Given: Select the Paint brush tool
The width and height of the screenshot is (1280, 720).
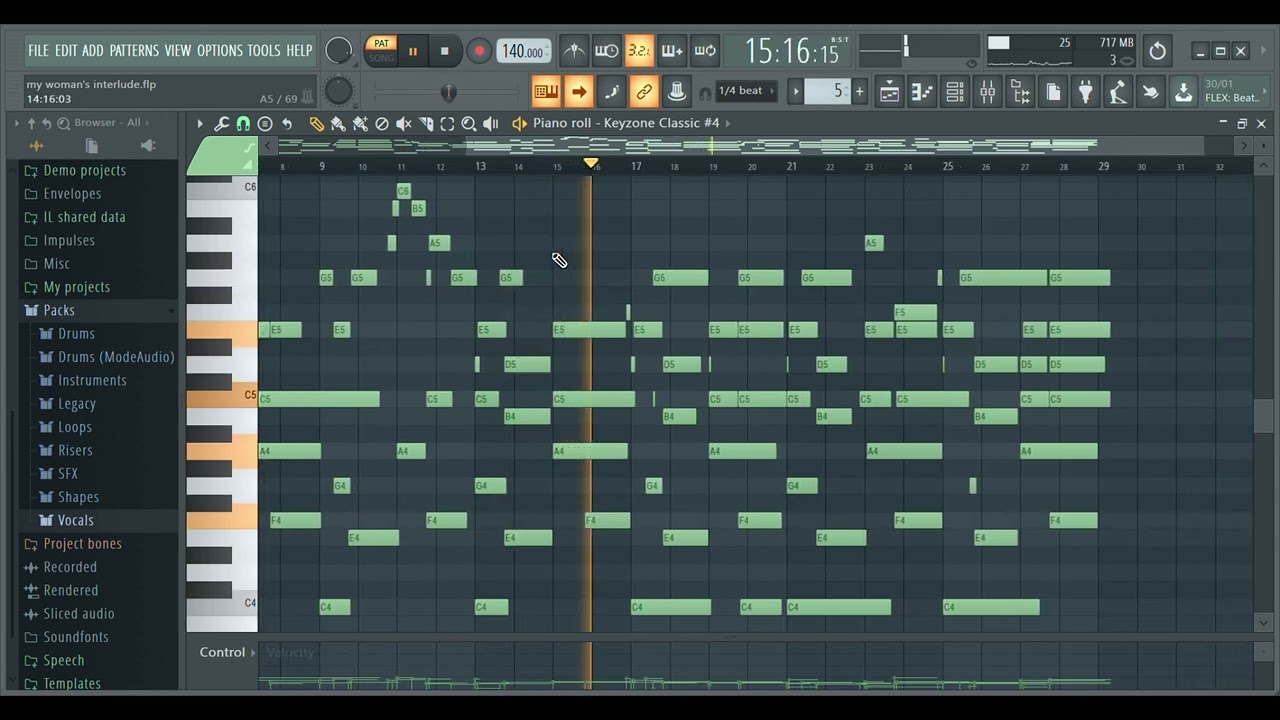Looking at the screenshot, I should pos(338,123).
